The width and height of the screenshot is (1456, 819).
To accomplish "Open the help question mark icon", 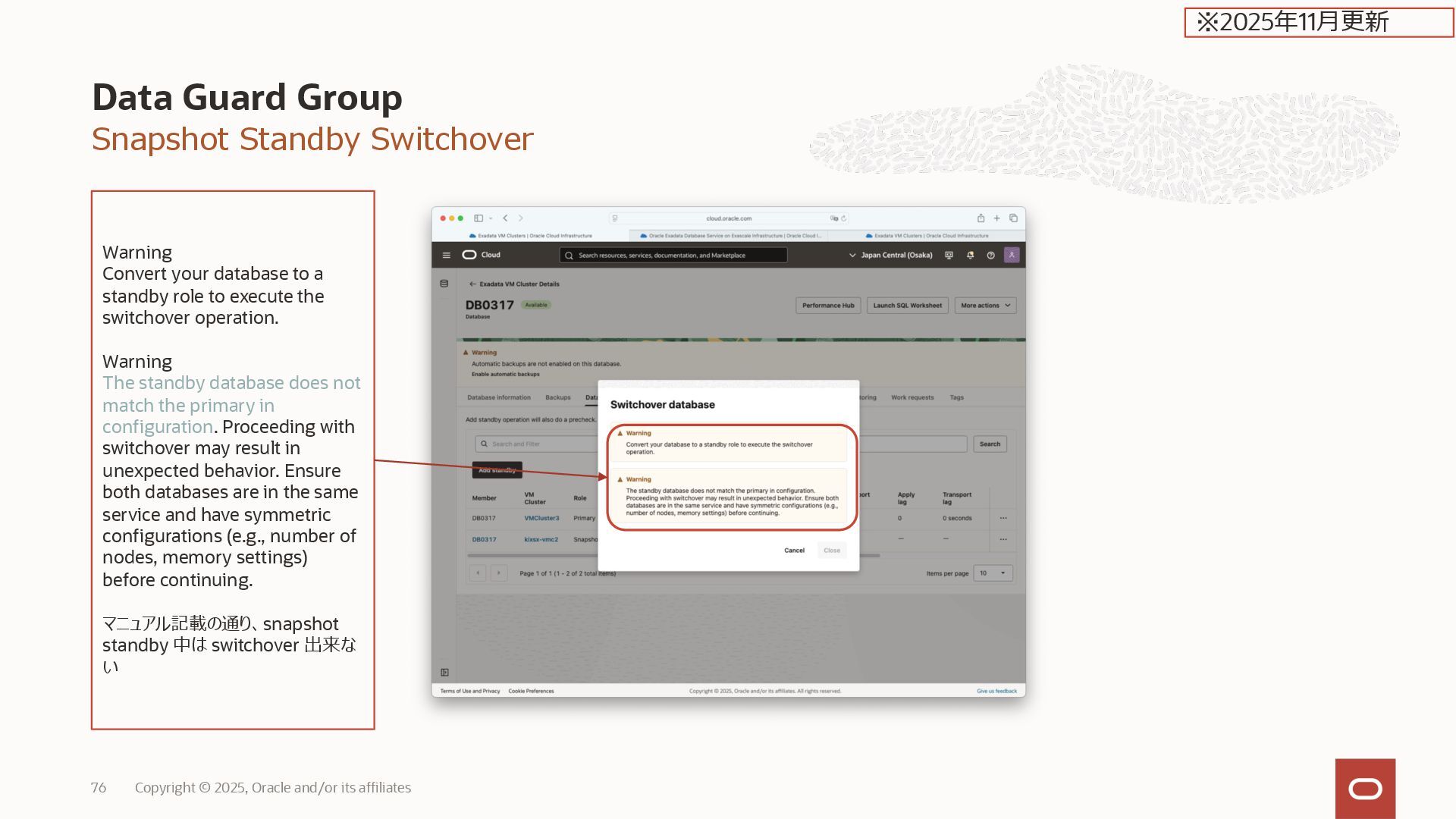I will (990, 256).
